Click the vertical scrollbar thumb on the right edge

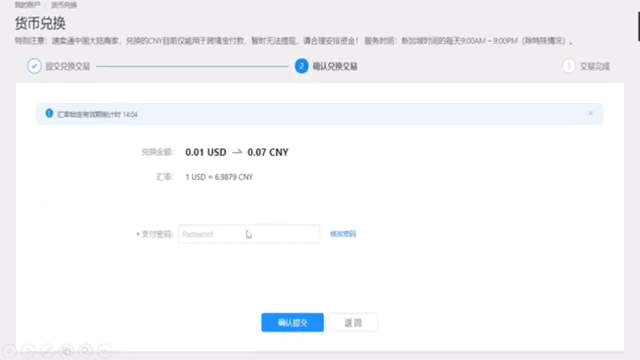(639, 27)
